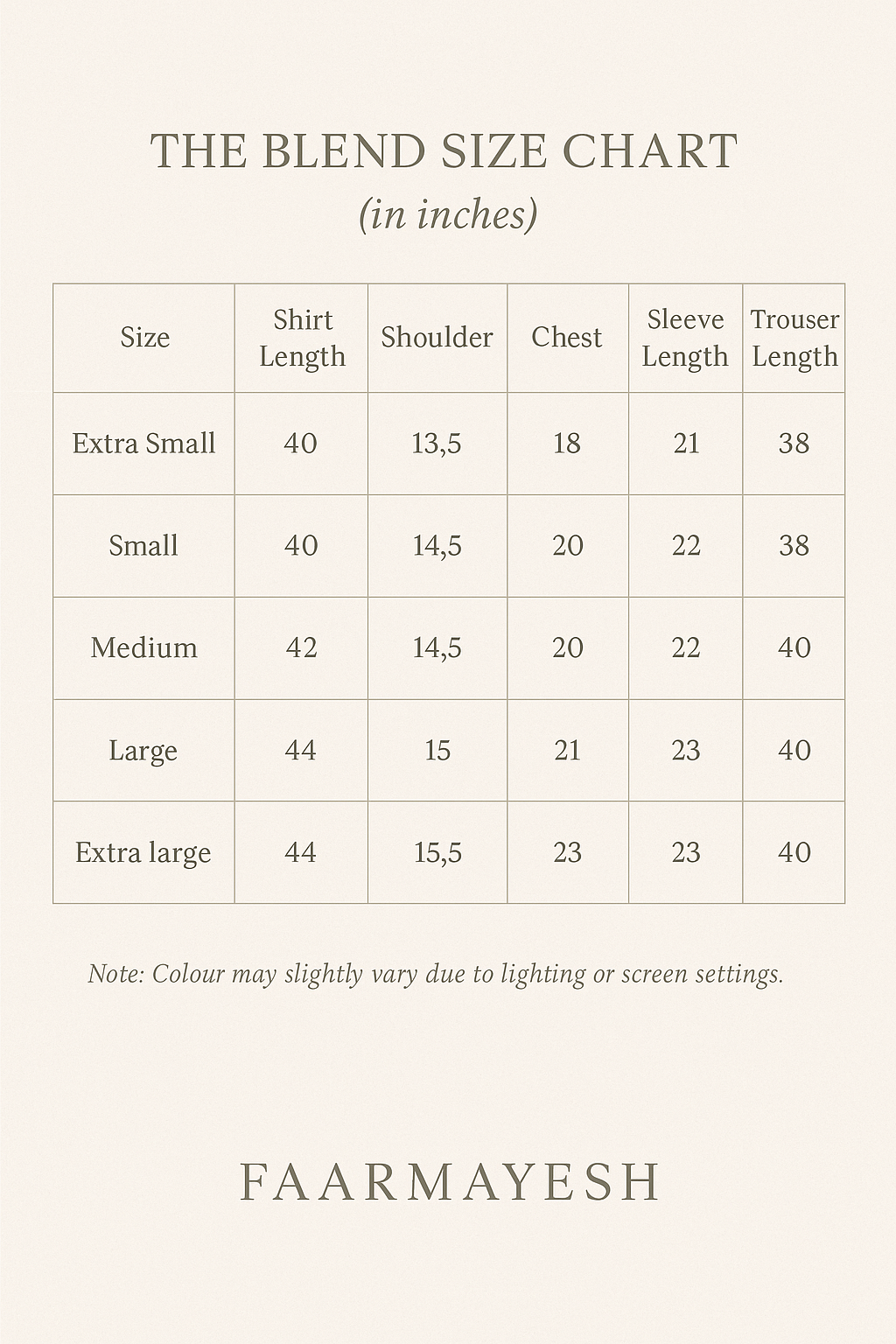Select the Large row label

[143, 751]
